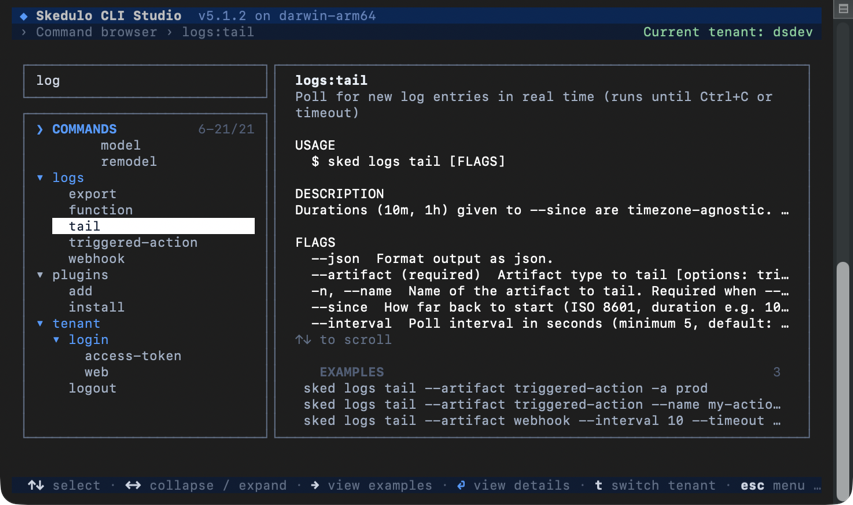Viewport: 853px width, 505px height.
Task: Click the log search input field
Action: click(x=145, y=81)
